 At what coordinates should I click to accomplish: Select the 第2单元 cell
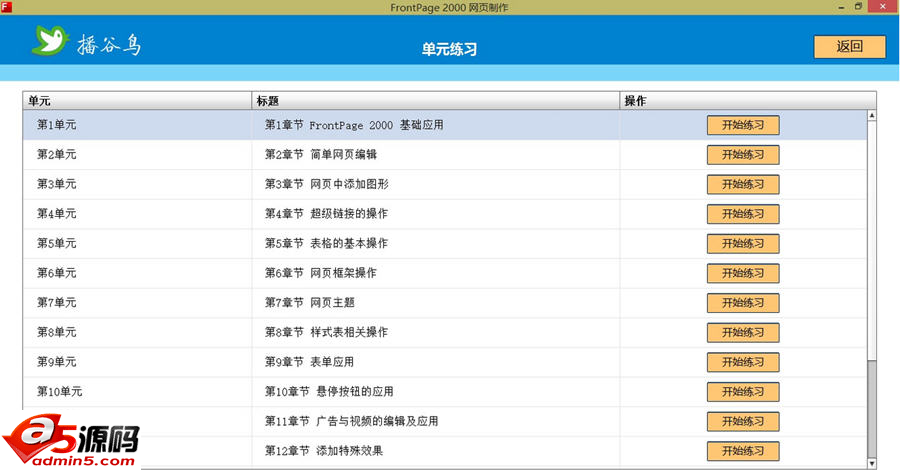tap(137, 155)
